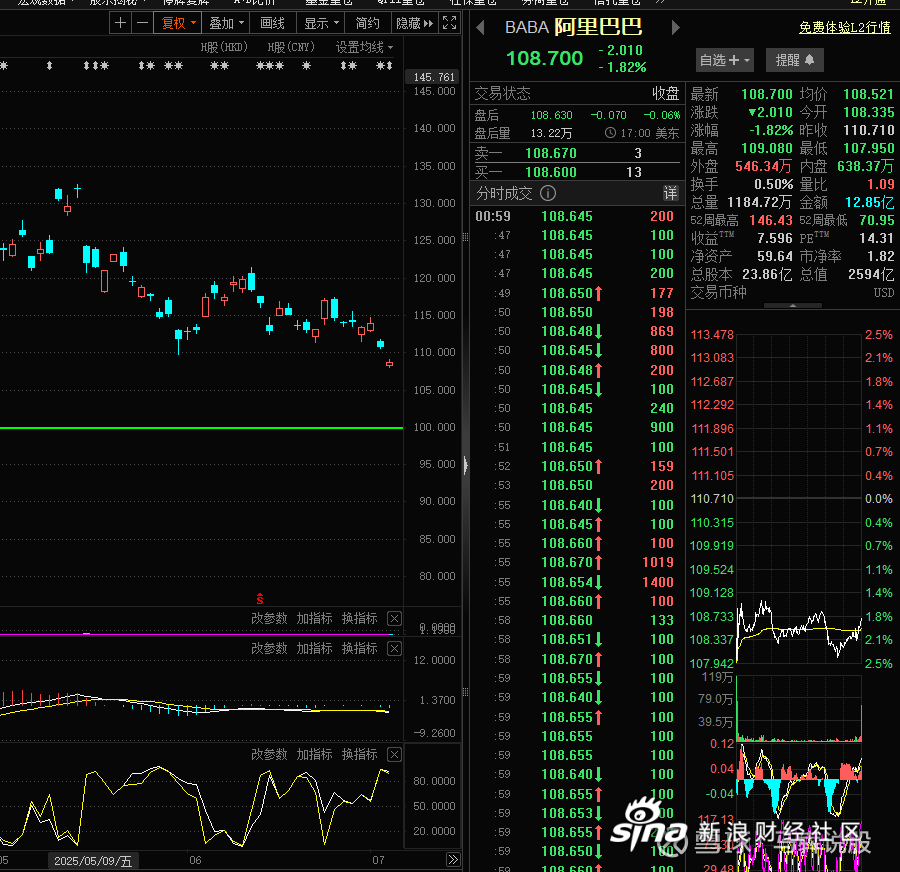Go to next stock with right arrow

tap(676, 27)
